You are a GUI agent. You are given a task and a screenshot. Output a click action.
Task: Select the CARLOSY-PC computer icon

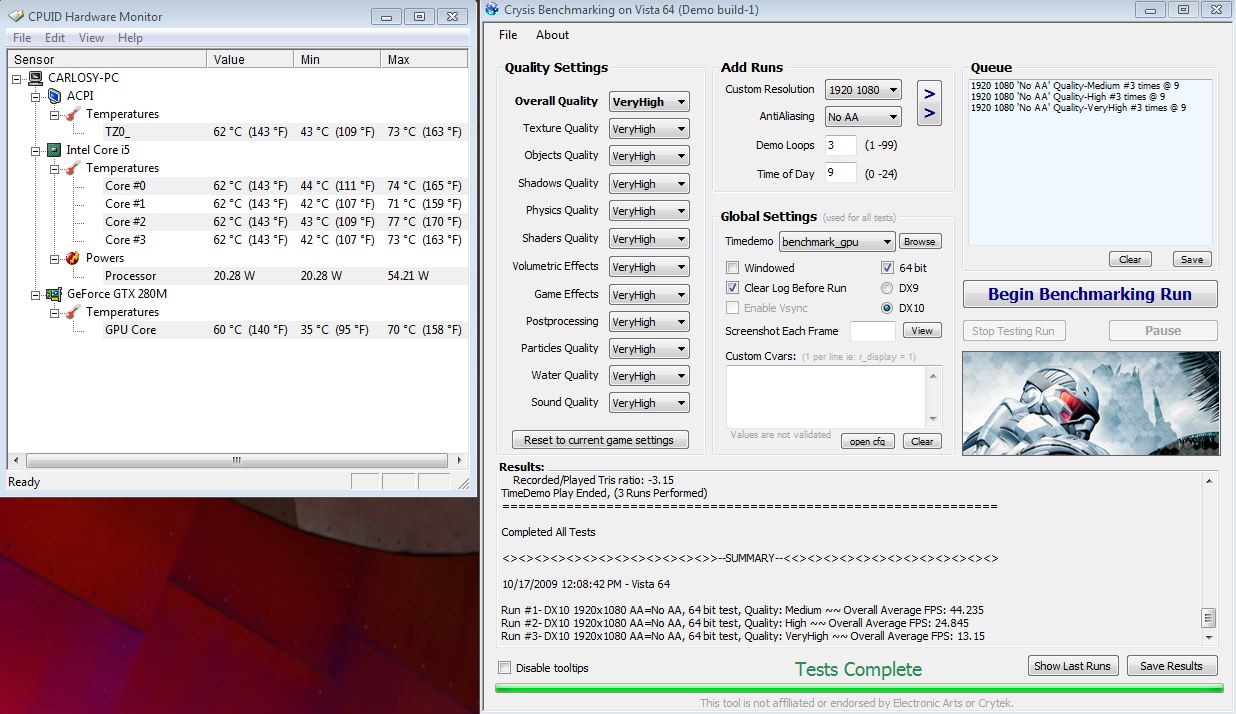[x=35, y=78]
